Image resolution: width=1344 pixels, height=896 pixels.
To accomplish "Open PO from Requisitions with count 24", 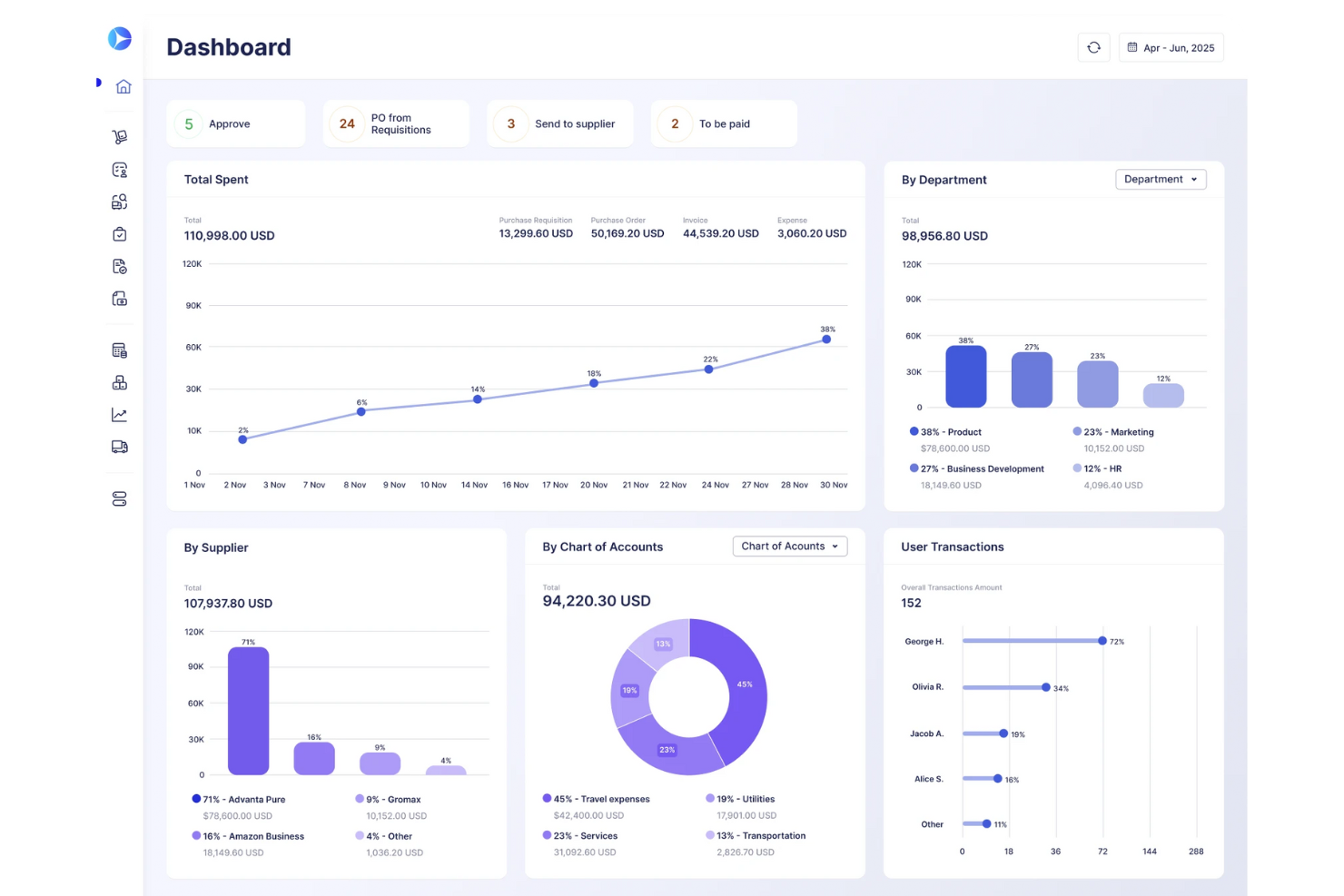I will [x=396, y=123].
